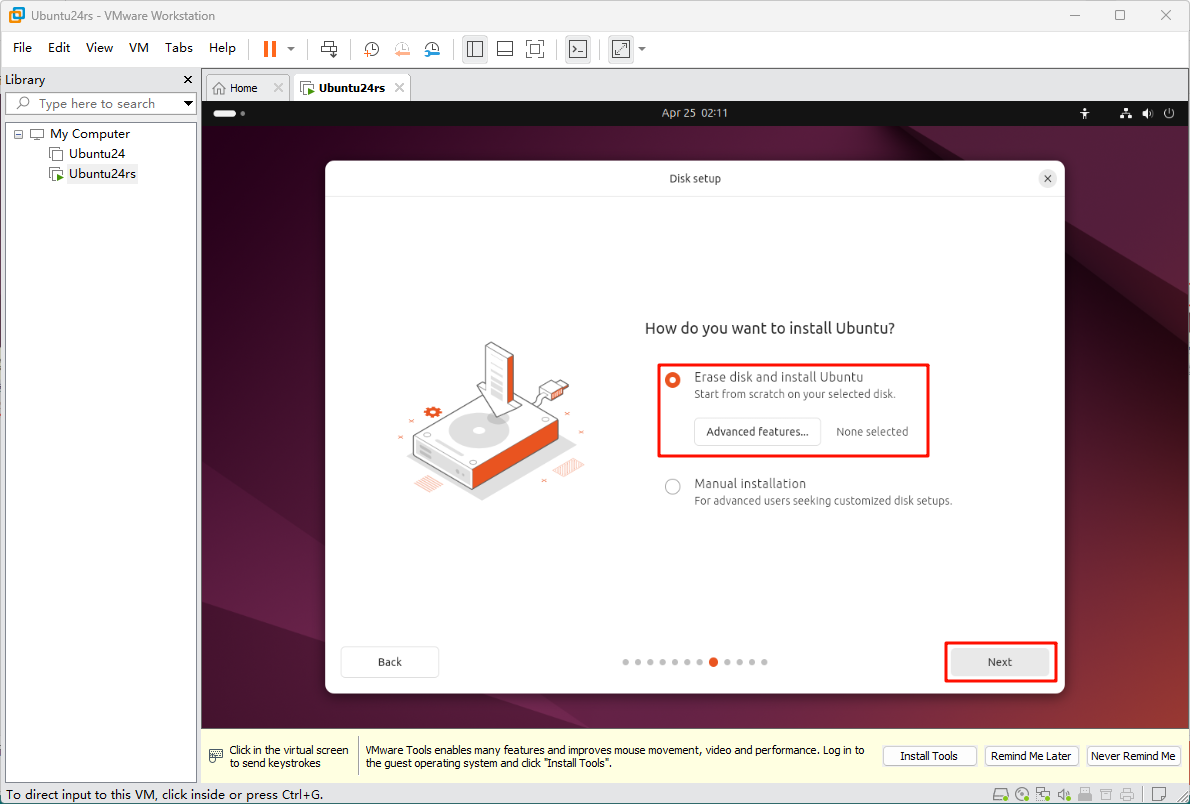Open the stretch display dropdown arrow
1190x804 pixels.
(x=642, y=49)
